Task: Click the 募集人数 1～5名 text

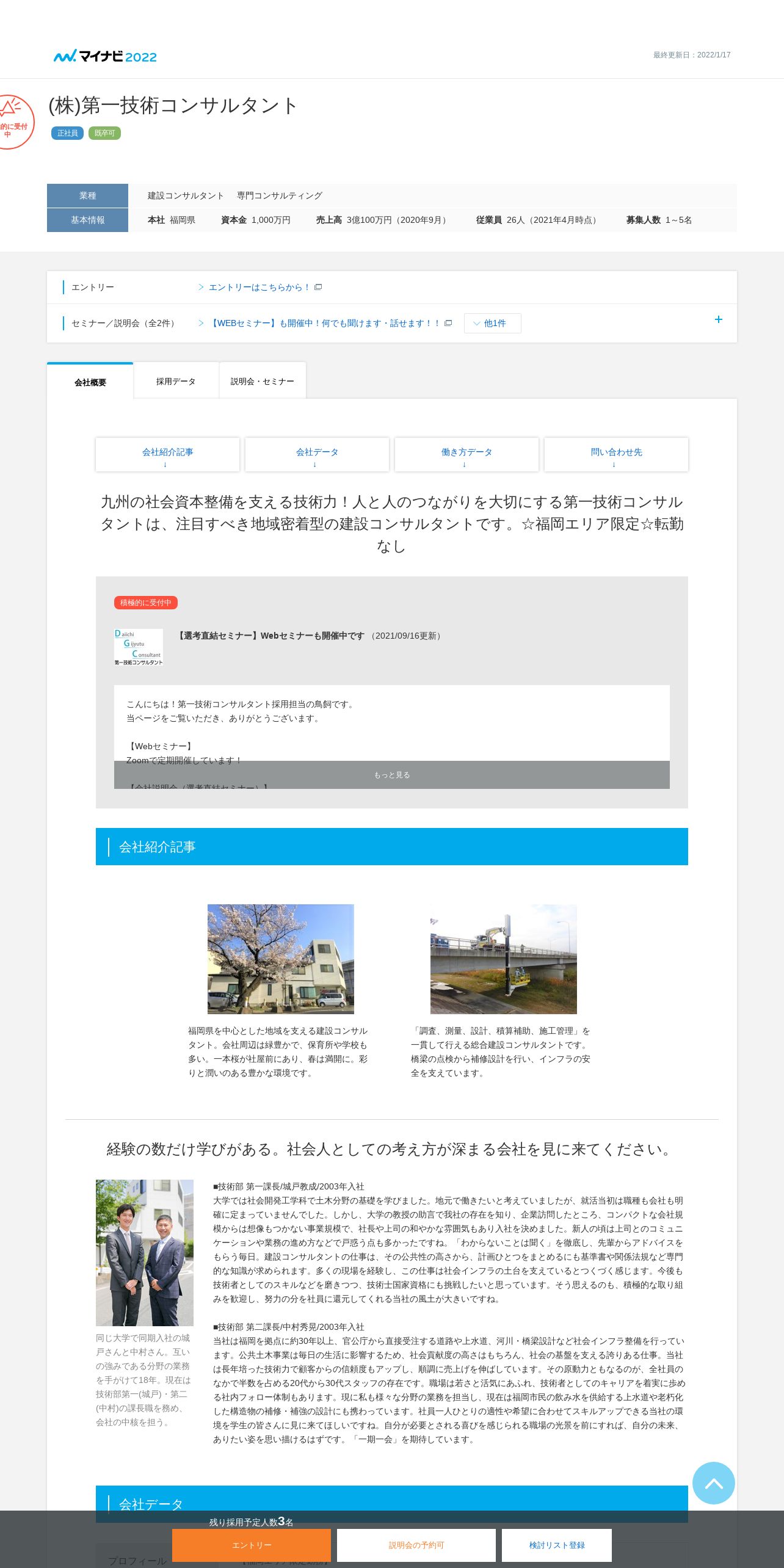Action: tap(659, 220)
